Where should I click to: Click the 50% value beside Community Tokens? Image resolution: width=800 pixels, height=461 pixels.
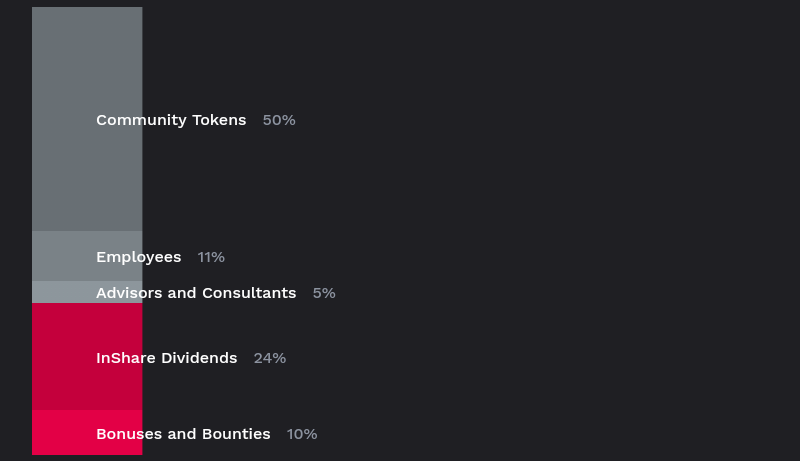279,120
